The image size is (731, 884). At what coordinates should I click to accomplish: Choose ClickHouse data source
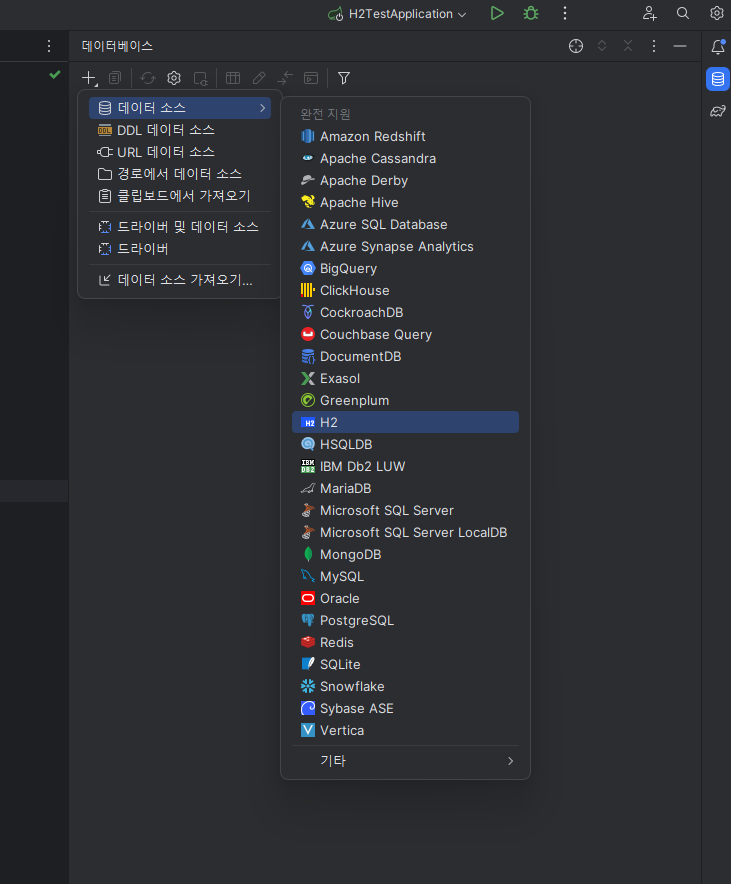pyautogui.click(x=405, y=290)
